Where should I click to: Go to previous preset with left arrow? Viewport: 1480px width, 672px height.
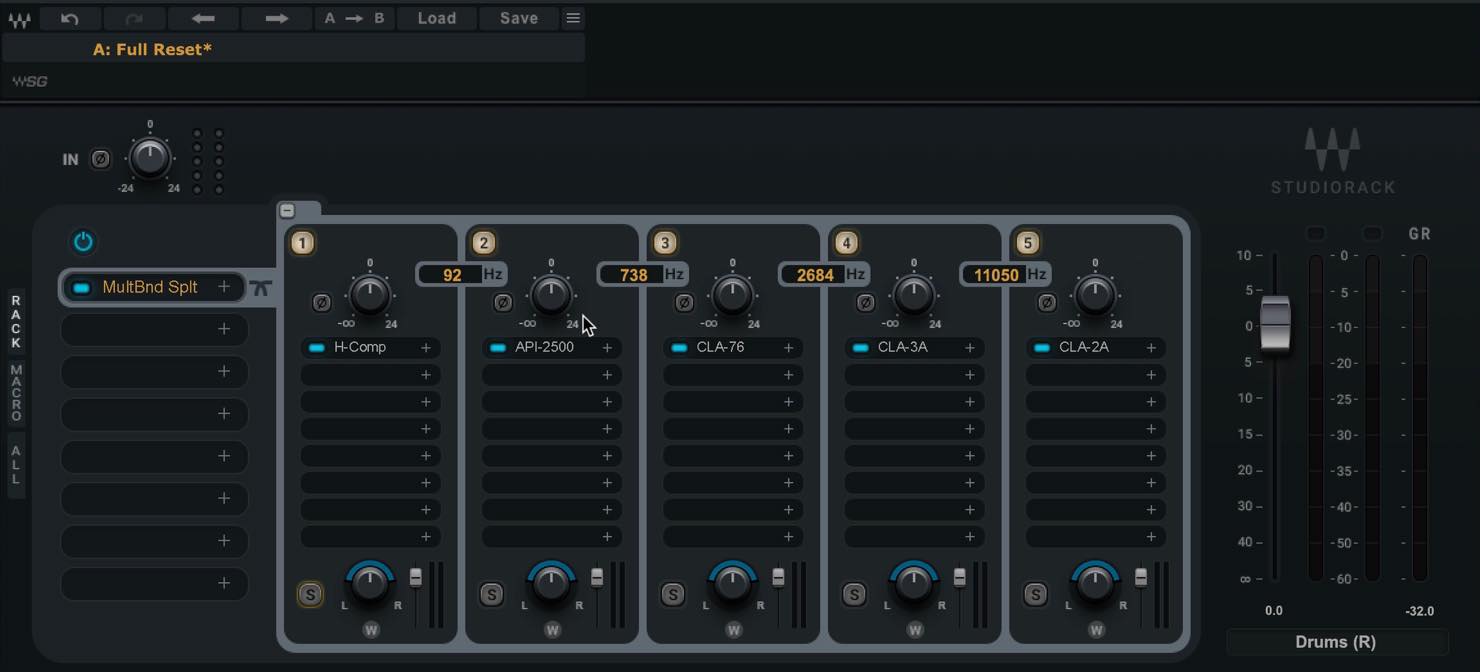pos(204,18)
